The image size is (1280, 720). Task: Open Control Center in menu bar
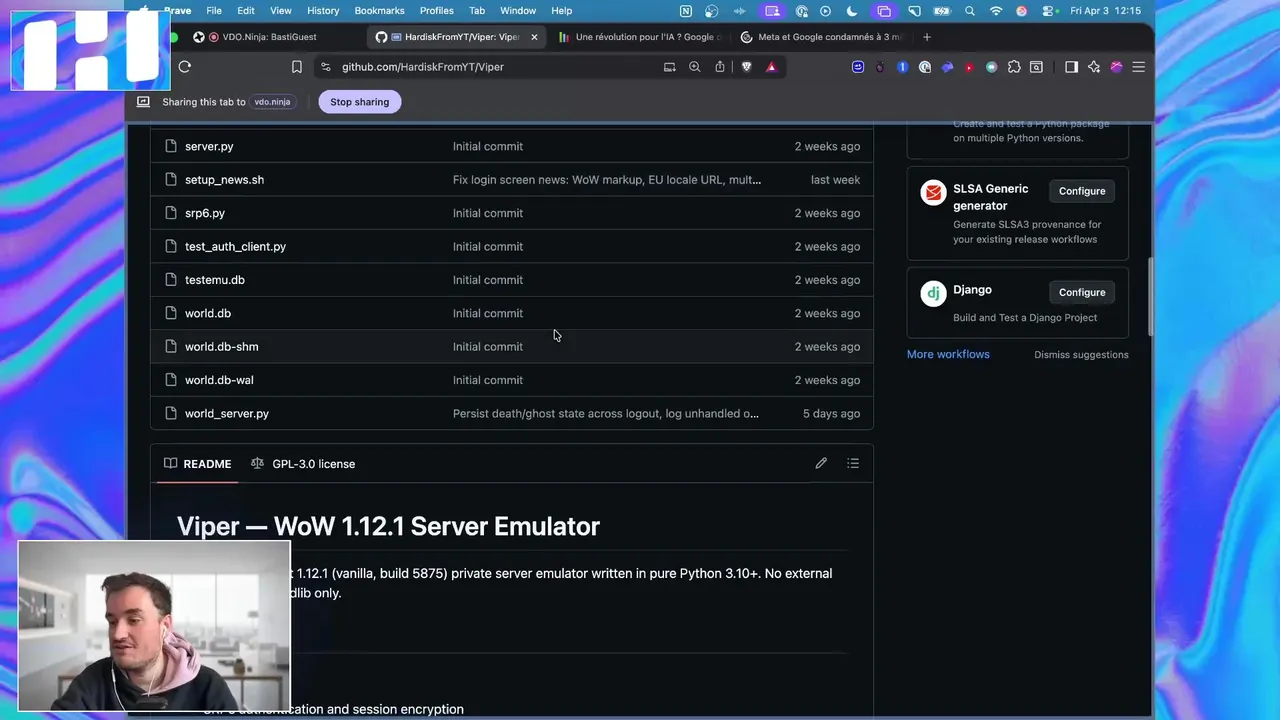coord(1048,11)
